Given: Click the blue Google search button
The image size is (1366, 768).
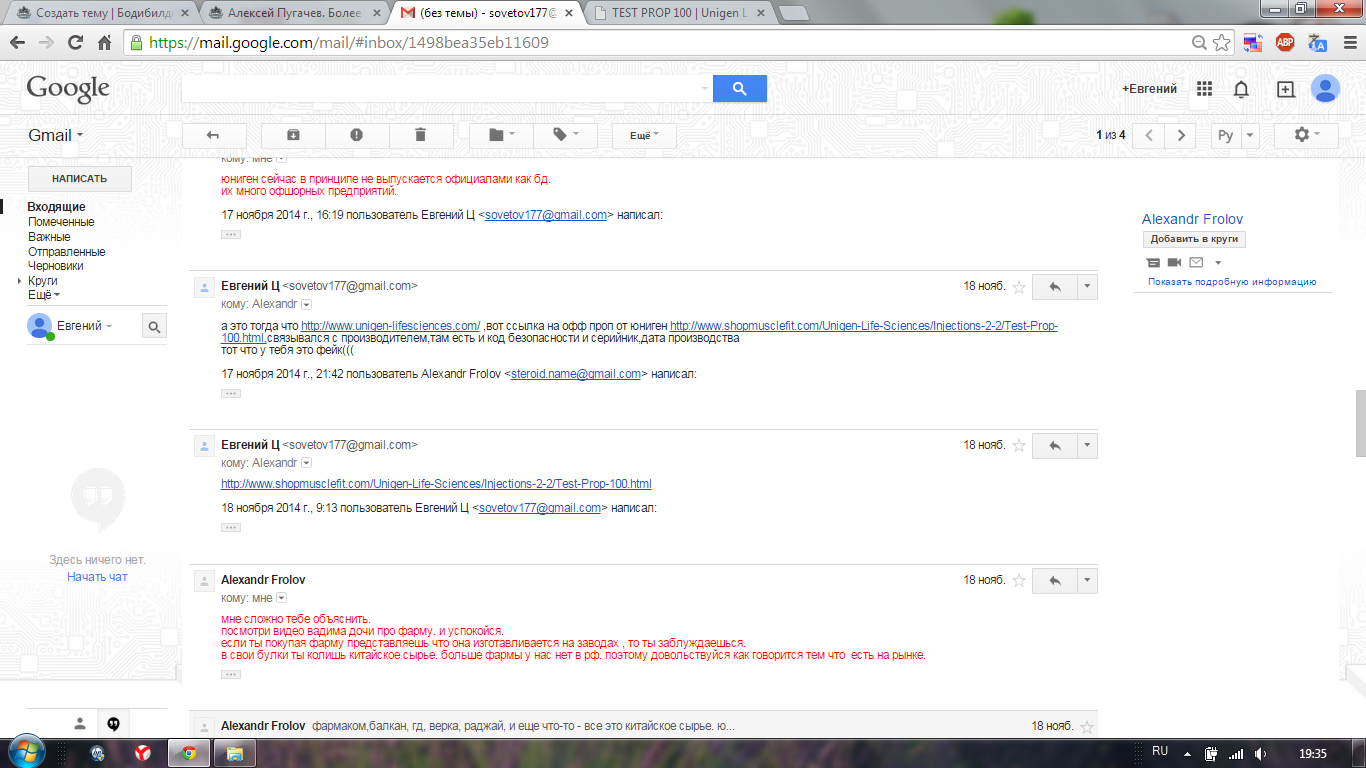Looking at the screenshot, I should point(739,89).
